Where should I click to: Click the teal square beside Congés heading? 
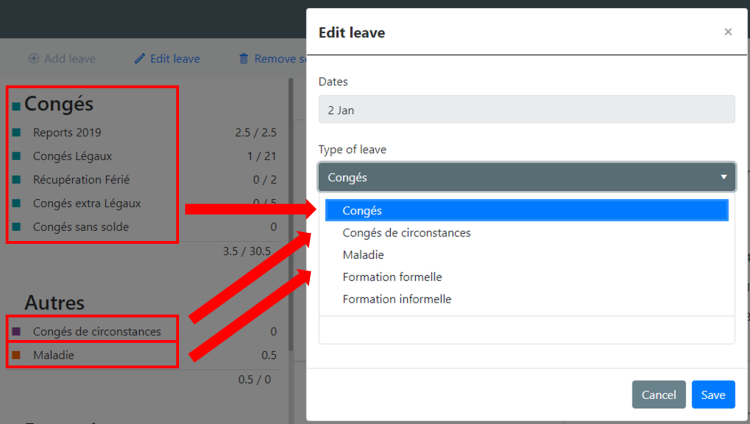pos(16,106)
